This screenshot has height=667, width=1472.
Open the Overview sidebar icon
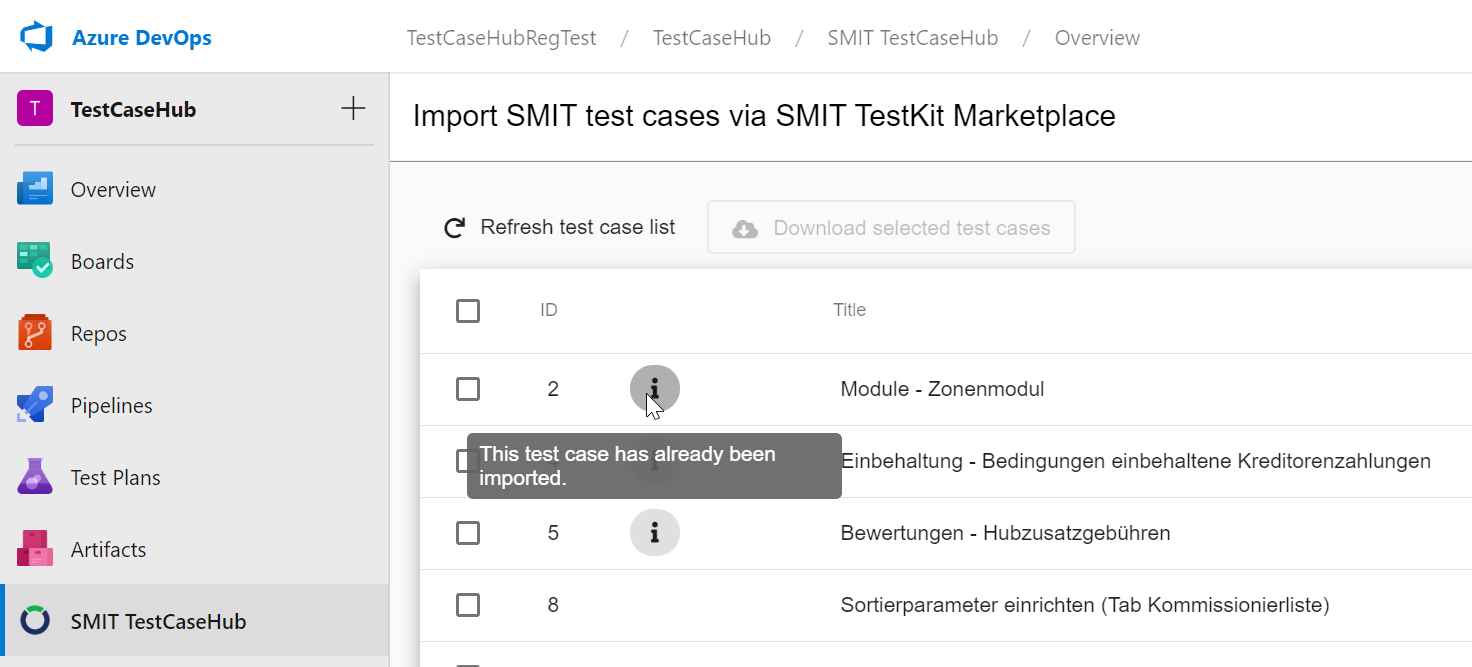pos(35,189)
